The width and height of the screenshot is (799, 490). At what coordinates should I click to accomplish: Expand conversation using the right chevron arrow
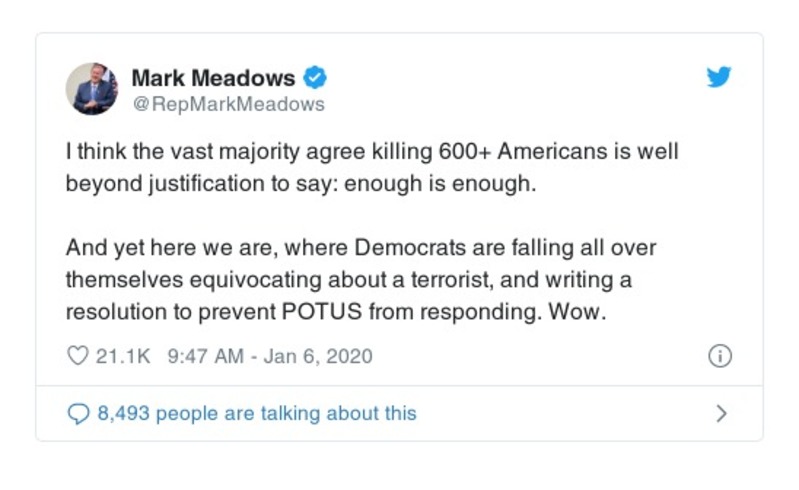point(722,413)
